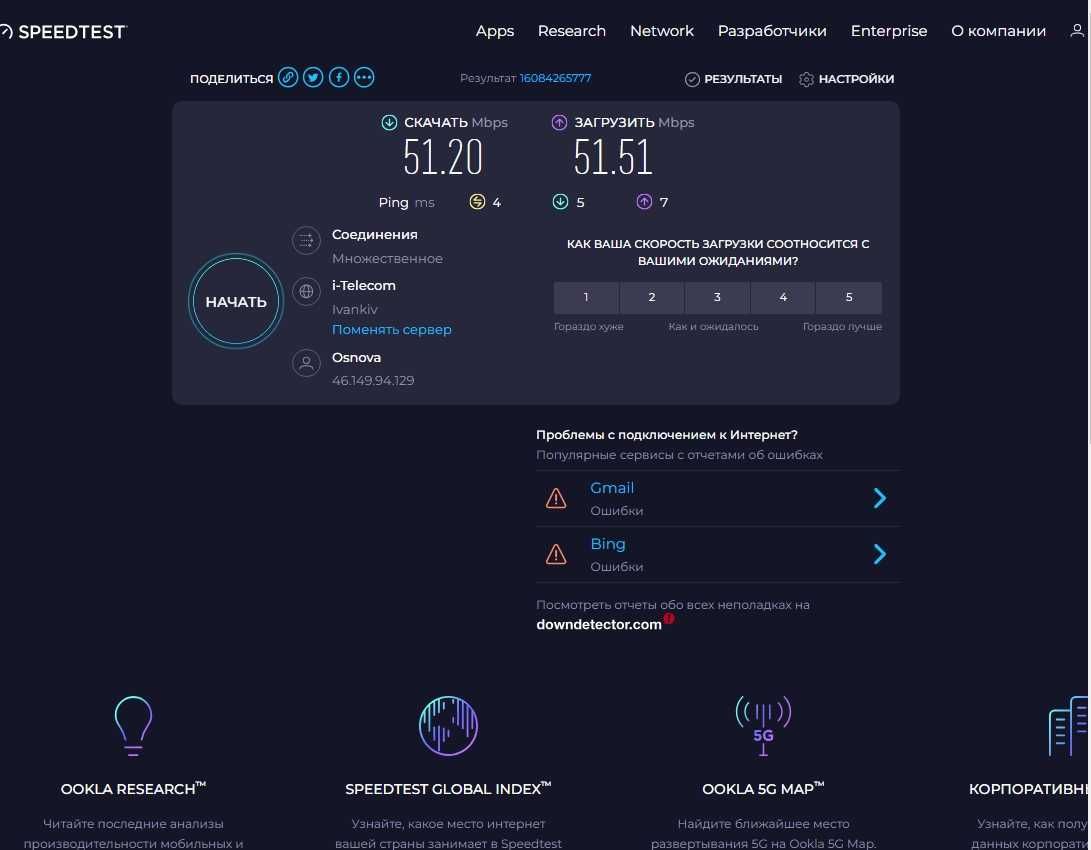This screenshot has width=1091, height=850.
Task: Click the Ookla 5G Map antenna icon
Action: 763,725
